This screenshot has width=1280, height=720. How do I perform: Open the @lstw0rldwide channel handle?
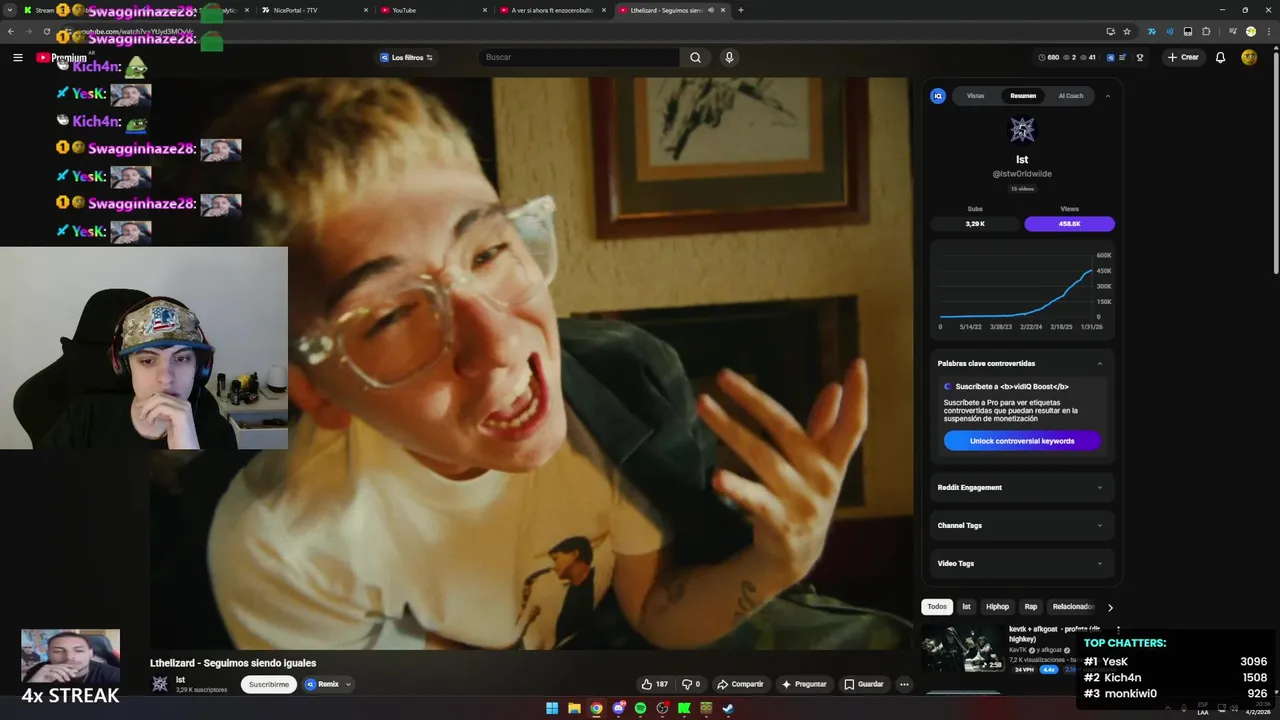(1022, 174)
